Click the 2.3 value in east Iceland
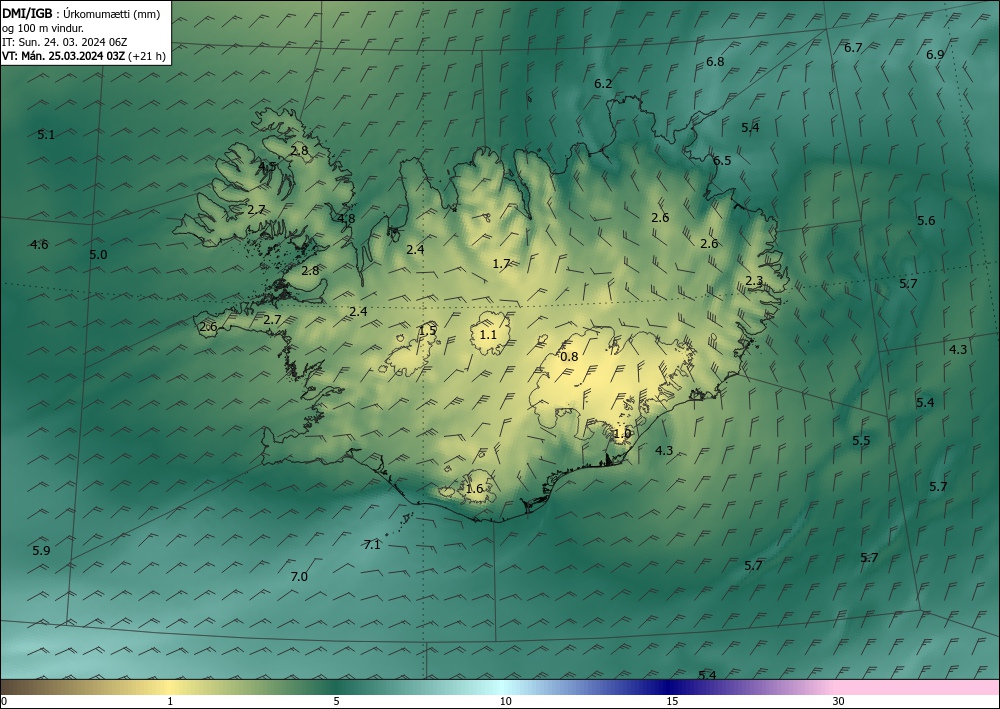Screen dimensions: 1000x709 point(754,281)
